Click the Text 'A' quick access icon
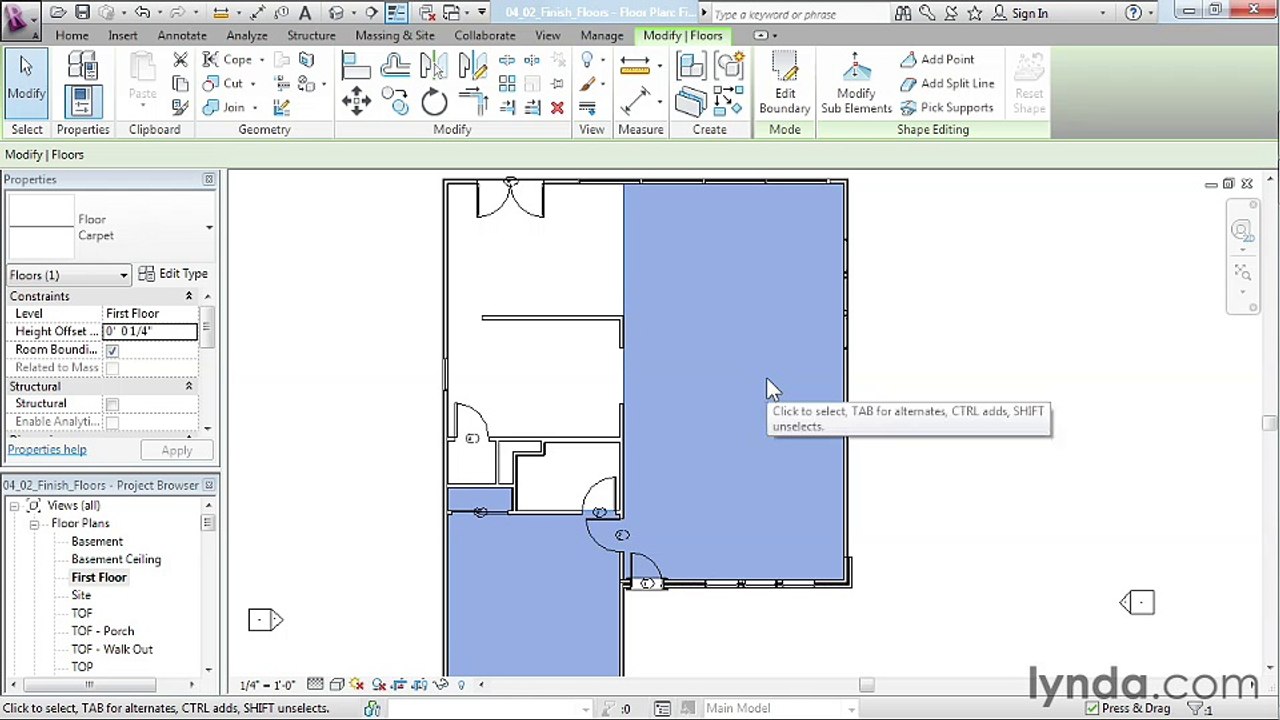 click(x=305, y=13)
